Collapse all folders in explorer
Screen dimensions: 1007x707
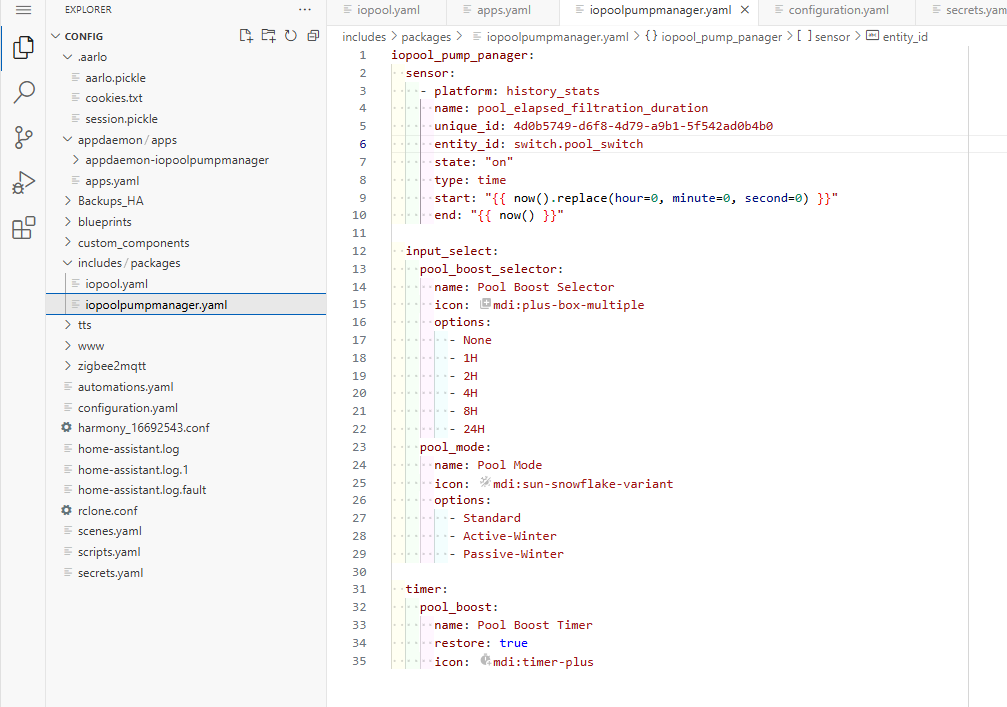[313, 36]
